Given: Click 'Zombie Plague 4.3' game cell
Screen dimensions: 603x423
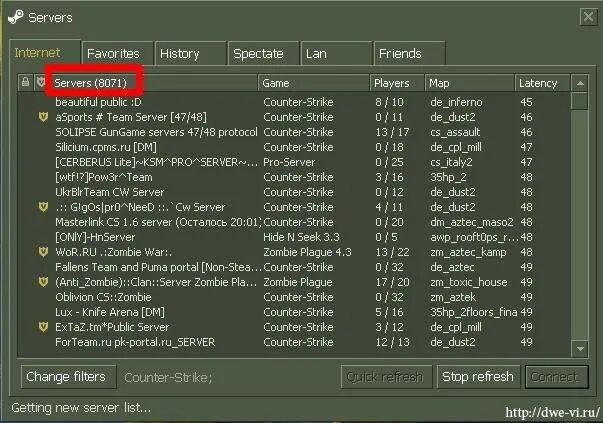Looking at the screenshot, I should pyautogui.click(x=307, y=252).
